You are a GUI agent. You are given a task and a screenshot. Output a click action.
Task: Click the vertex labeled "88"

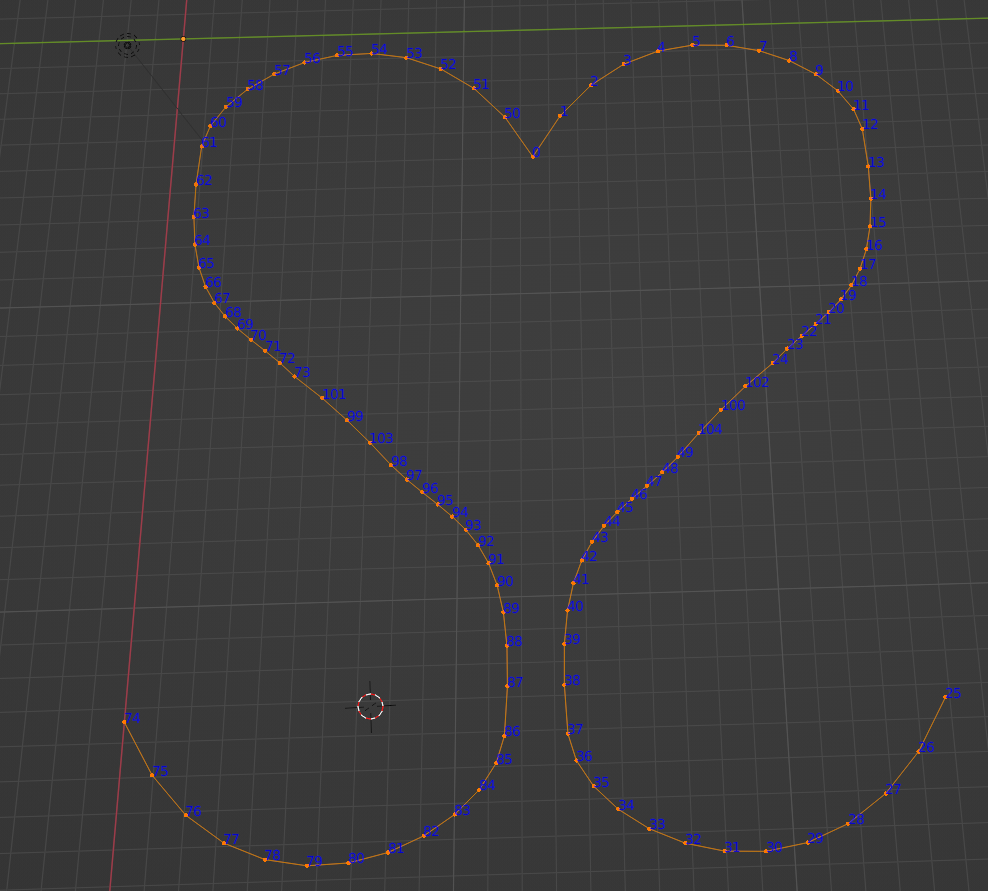[x=507, y=645]
